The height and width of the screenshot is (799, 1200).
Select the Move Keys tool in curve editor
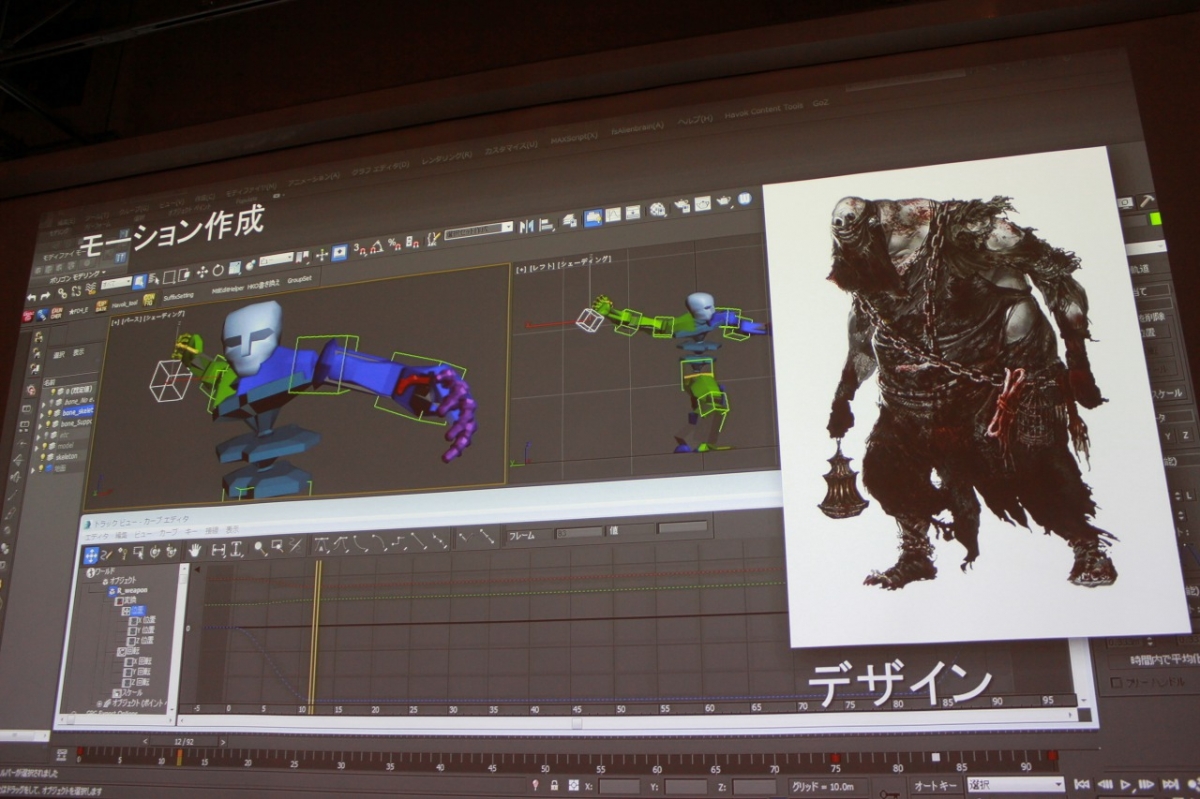91,555
